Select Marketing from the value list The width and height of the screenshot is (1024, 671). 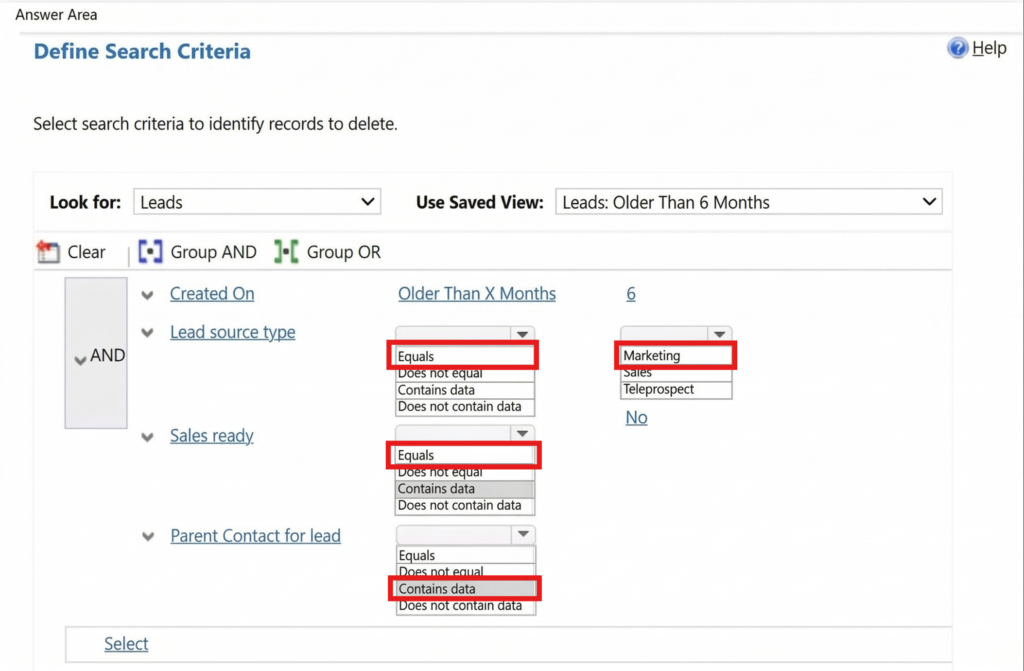click(x=675, y=355)
